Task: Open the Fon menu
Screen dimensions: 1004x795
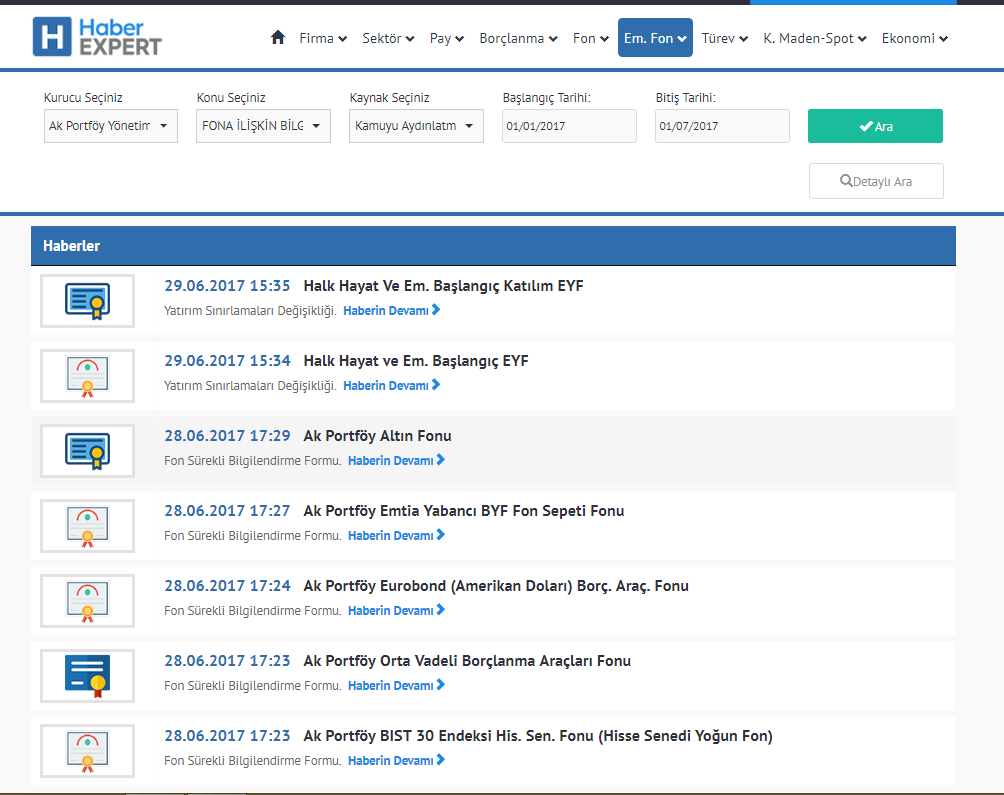Action: point(590,38)
